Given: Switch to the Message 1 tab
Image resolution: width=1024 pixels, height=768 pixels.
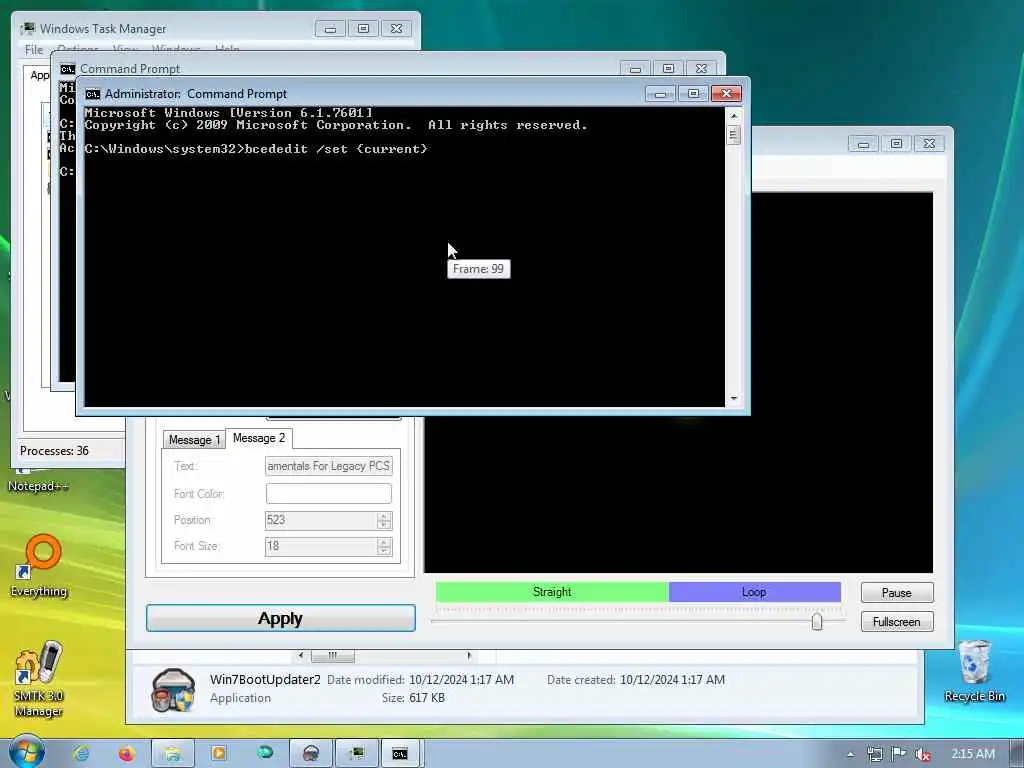Looking at the screenshot, I should 194,440.
